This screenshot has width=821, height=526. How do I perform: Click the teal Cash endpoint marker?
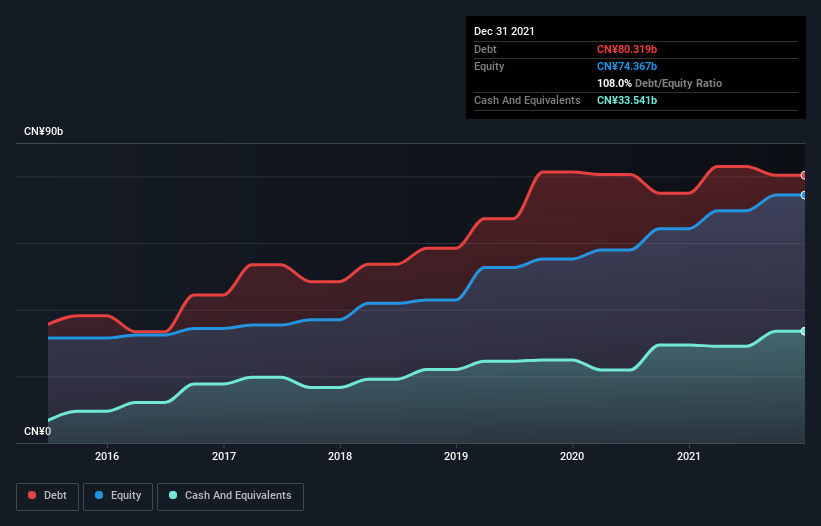tap(804, 331)
